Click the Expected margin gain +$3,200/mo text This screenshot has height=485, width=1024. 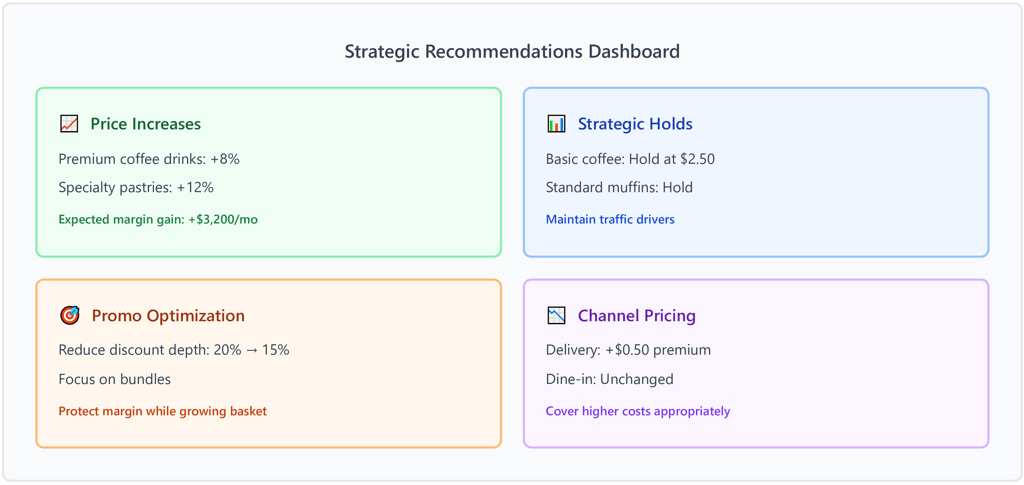[158, 219]
